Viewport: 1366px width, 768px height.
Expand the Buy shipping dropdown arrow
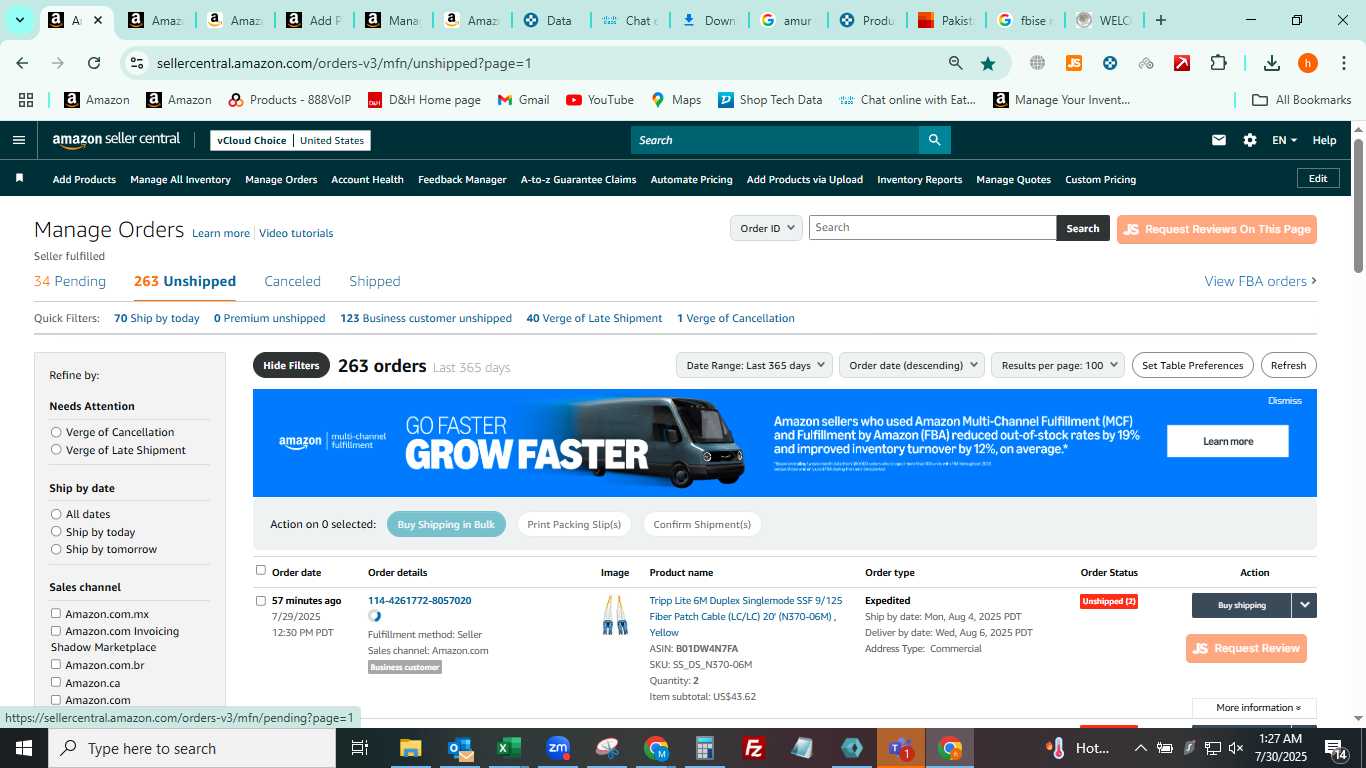[1304, 605]
